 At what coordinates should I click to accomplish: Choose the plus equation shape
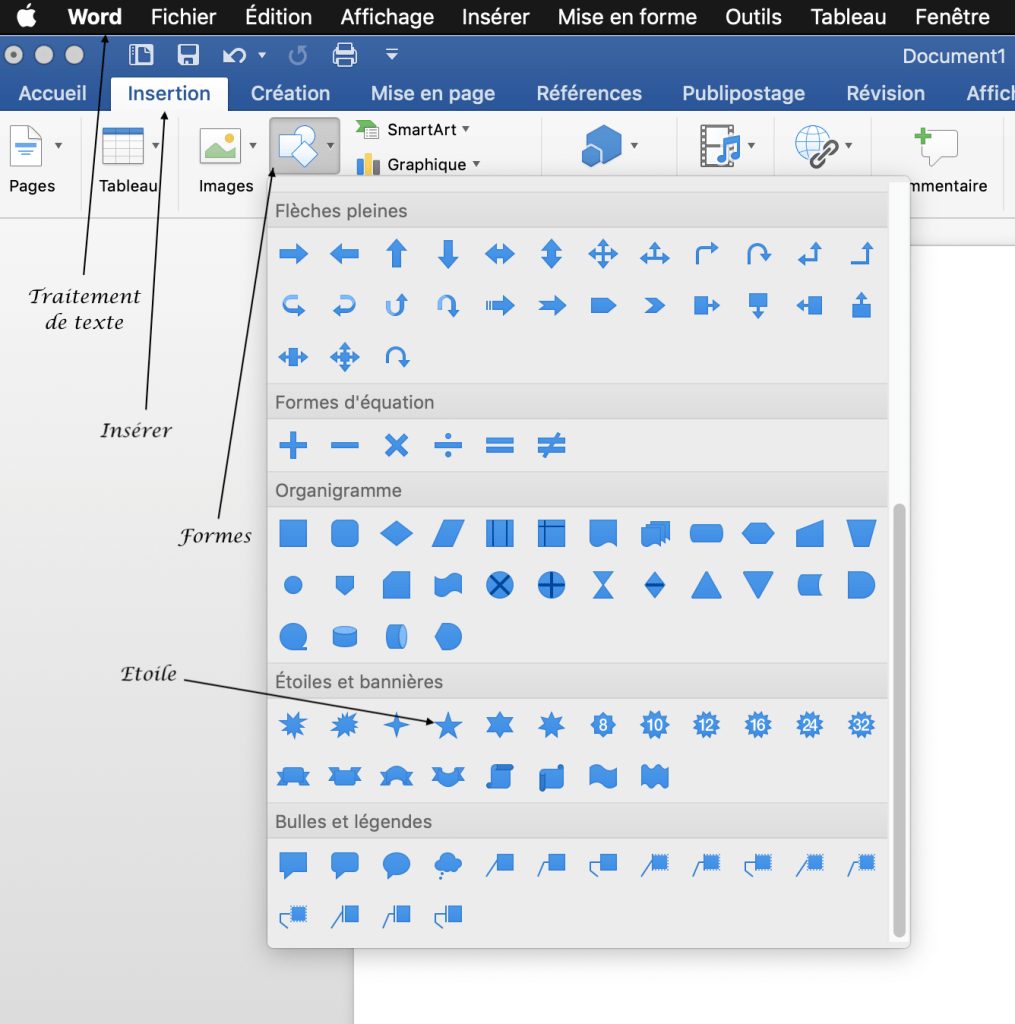click(x=293, y=445)
